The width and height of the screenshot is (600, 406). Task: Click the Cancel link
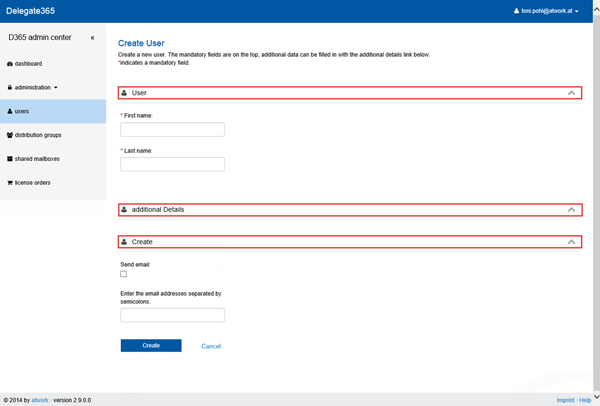tap(211, 346)
